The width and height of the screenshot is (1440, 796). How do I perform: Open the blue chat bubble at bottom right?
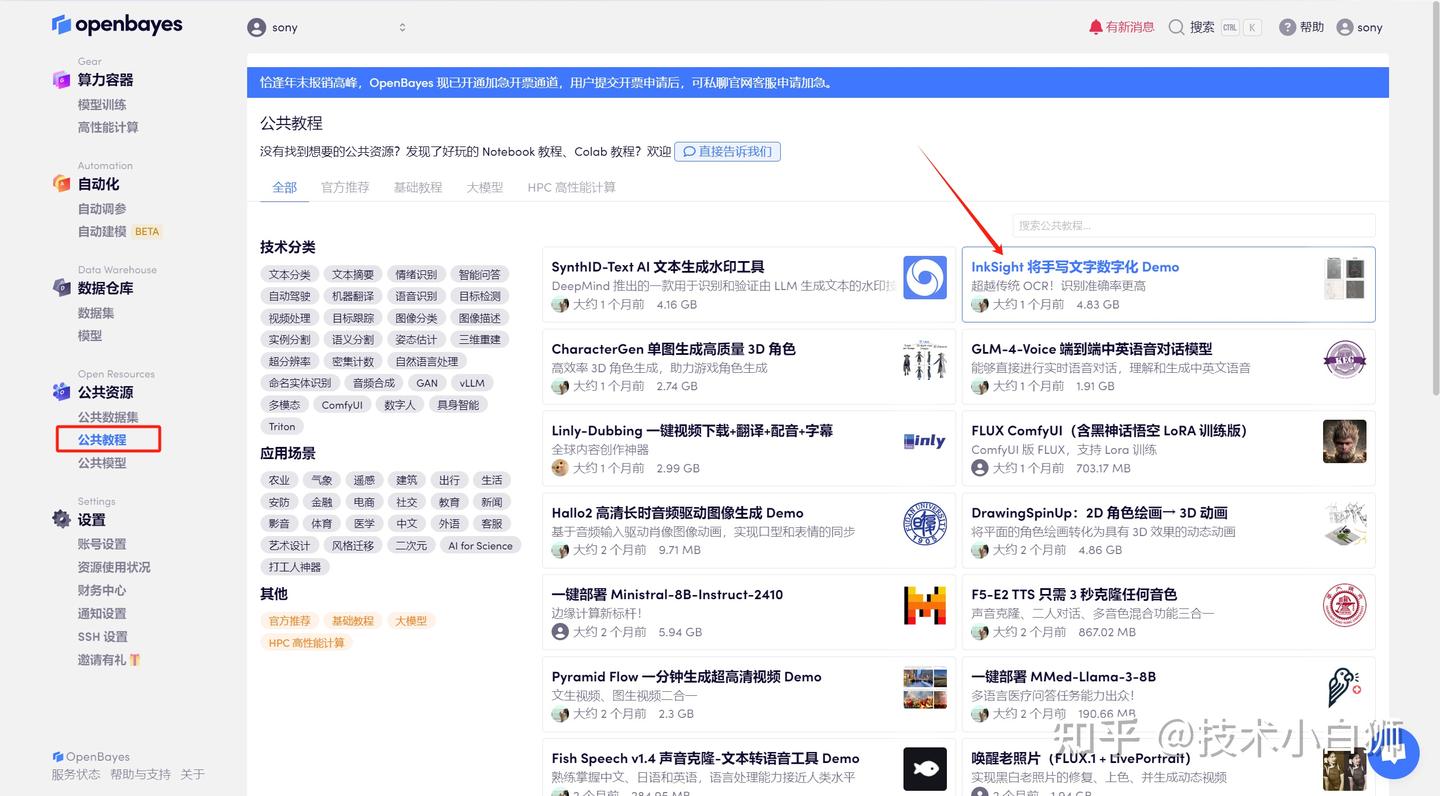pyautogui.click(x=1393, y=754)
